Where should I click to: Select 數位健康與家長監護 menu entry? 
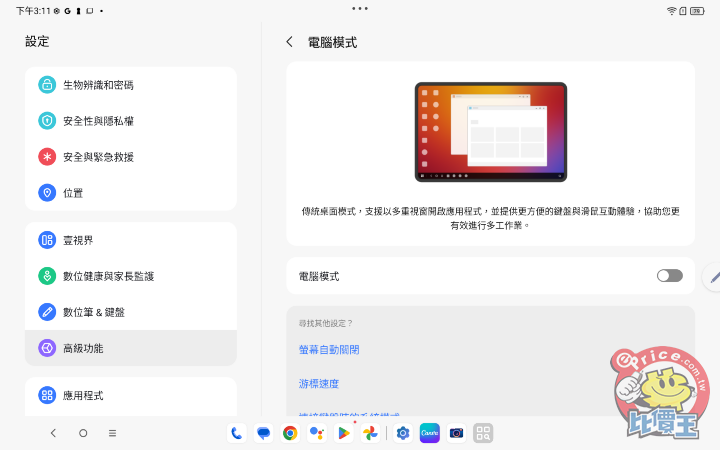coord(131,276)
